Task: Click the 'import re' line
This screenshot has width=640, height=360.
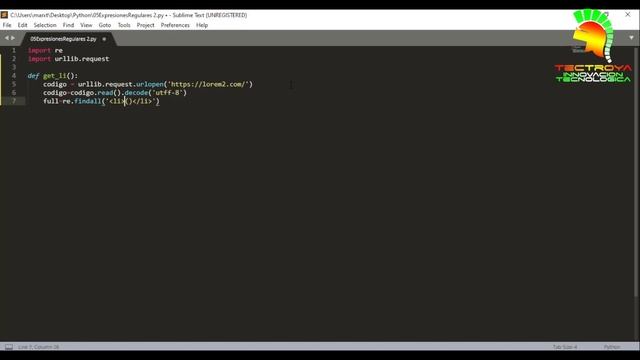Action: tap(45, 50)
